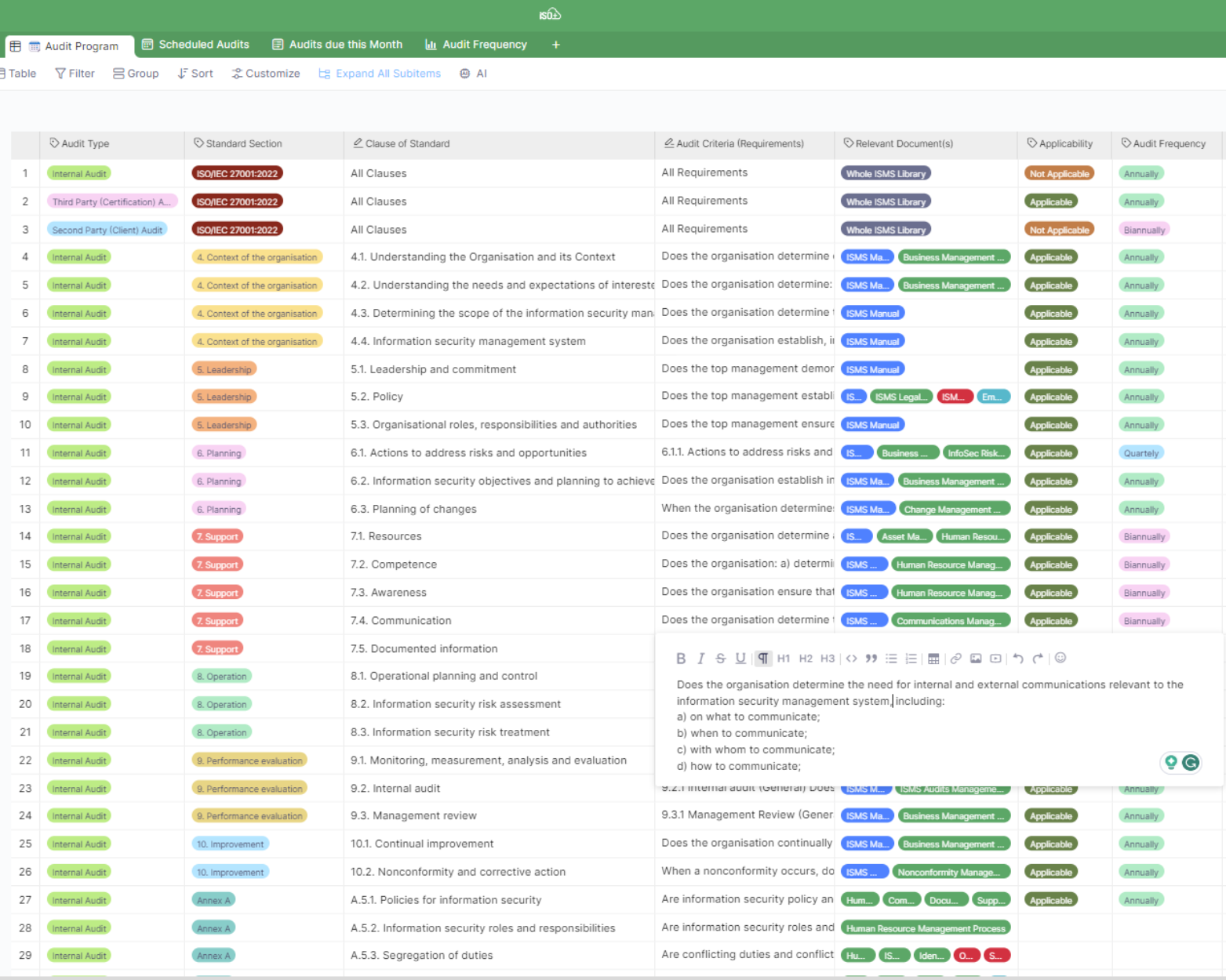Viewport: 1226px width, 980px height.
Task: Toggle bold formatting in the text editor
Action: (681, 659)
